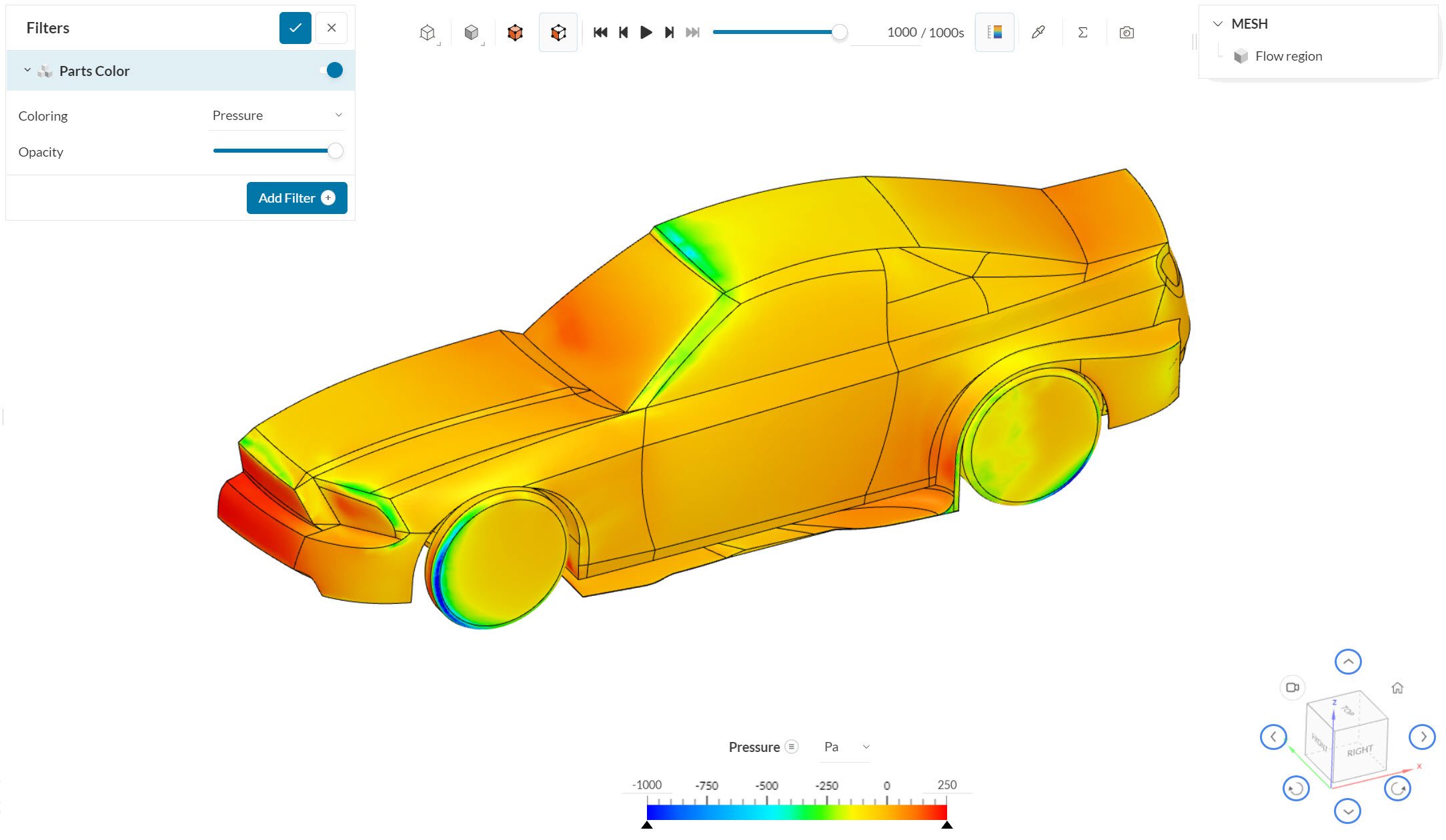Screen dimensions: 1446x840
Task: Click the Opacity slider handle
Action: click(x=335, y=151)
